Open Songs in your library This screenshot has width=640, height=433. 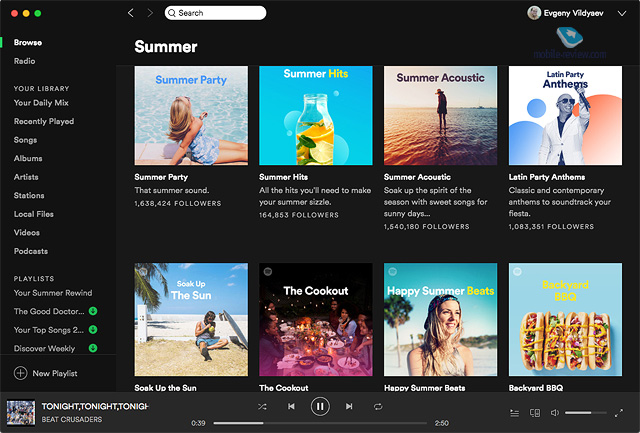[25, 140]
